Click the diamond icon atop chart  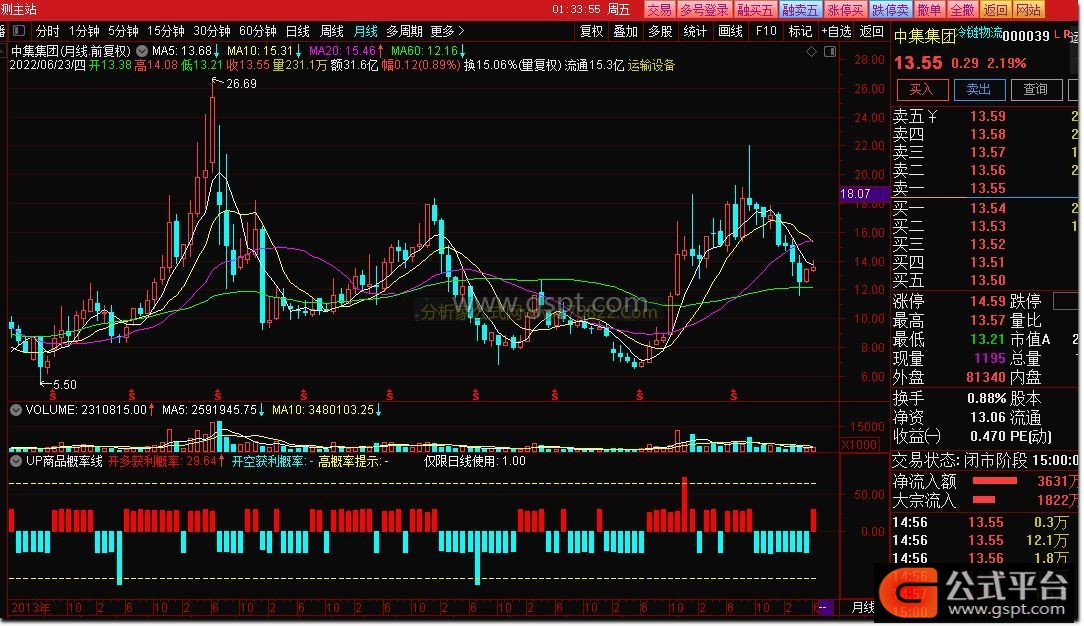click(x=812, y=52)
